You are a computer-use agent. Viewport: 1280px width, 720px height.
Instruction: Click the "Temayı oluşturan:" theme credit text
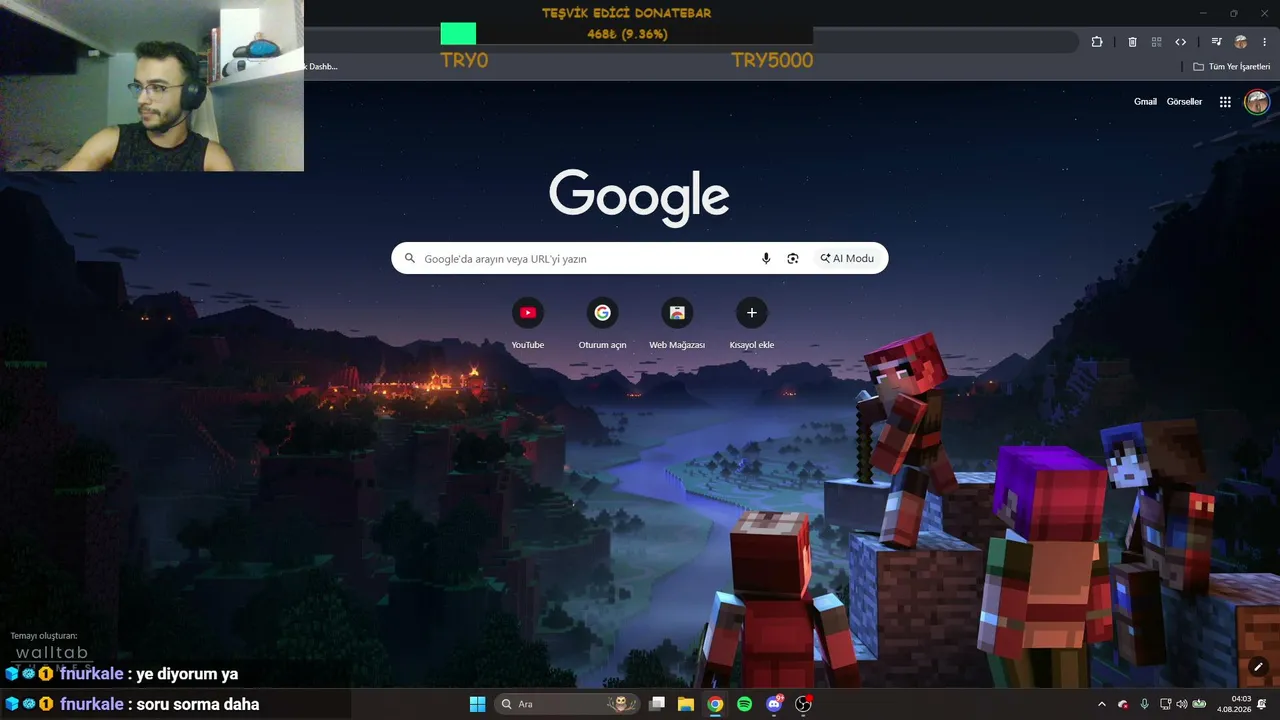tap(43, 636)
